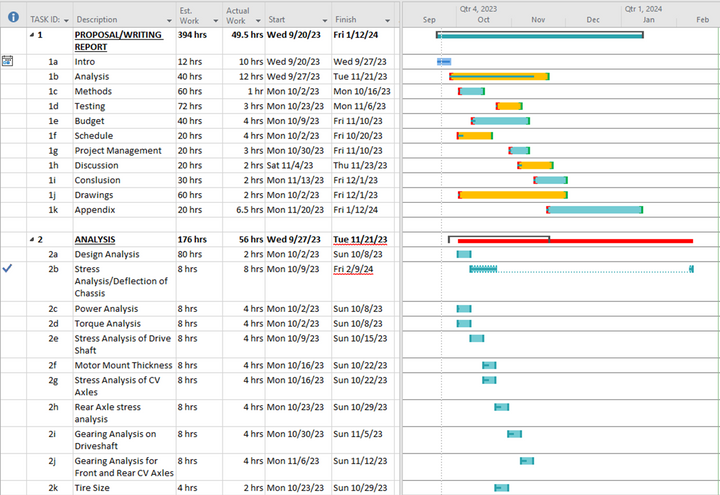This screenshot has width=720, height=495.
Task: Click the Appendix task teal Gantt bar
Action: [x=595, y=210]
